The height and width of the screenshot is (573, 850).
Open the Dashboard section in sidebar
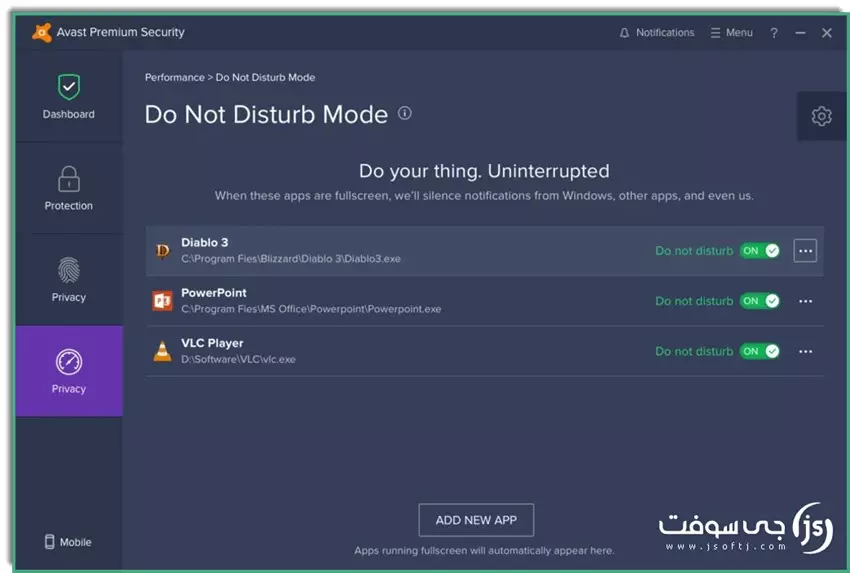coord(69,96)
